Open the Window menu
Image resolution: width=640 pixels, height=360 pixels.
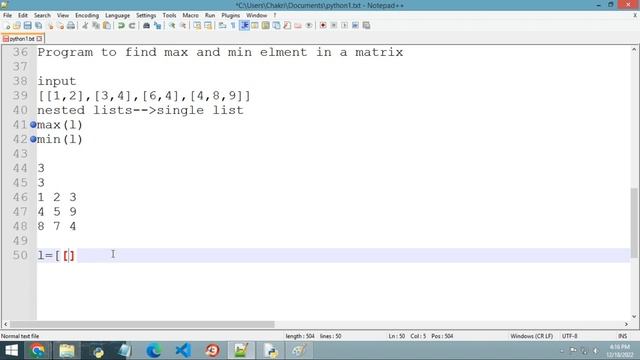[x=256, y=15]
